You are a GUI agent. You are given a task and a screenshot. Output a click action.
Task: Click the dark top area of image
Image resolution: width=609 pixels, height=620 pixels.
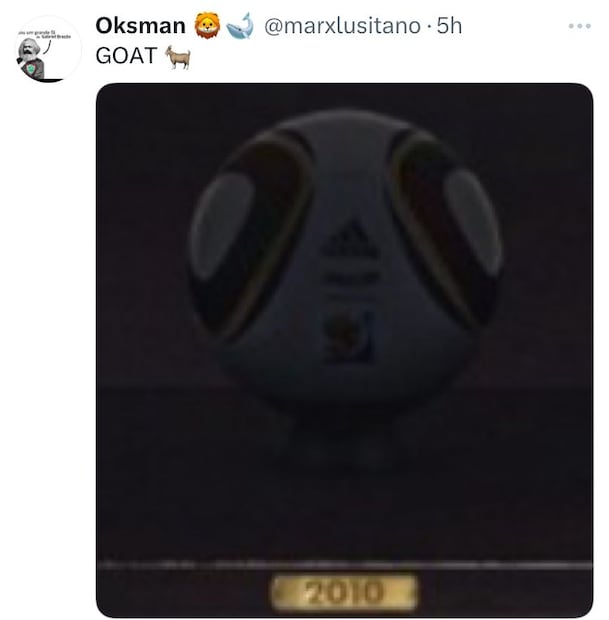[x=344, y=97]
